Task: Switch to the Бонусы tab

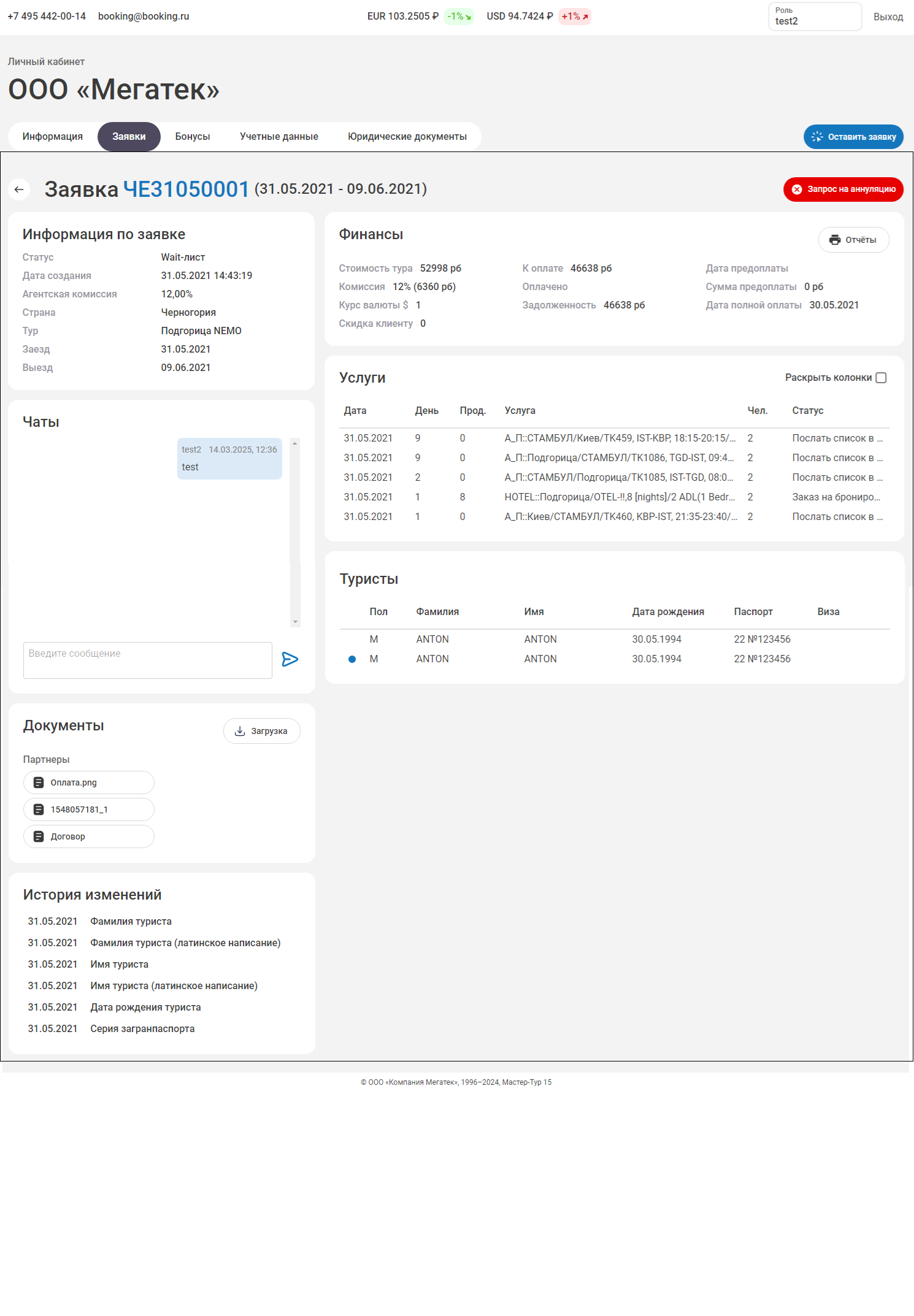Action: (193, 137)
